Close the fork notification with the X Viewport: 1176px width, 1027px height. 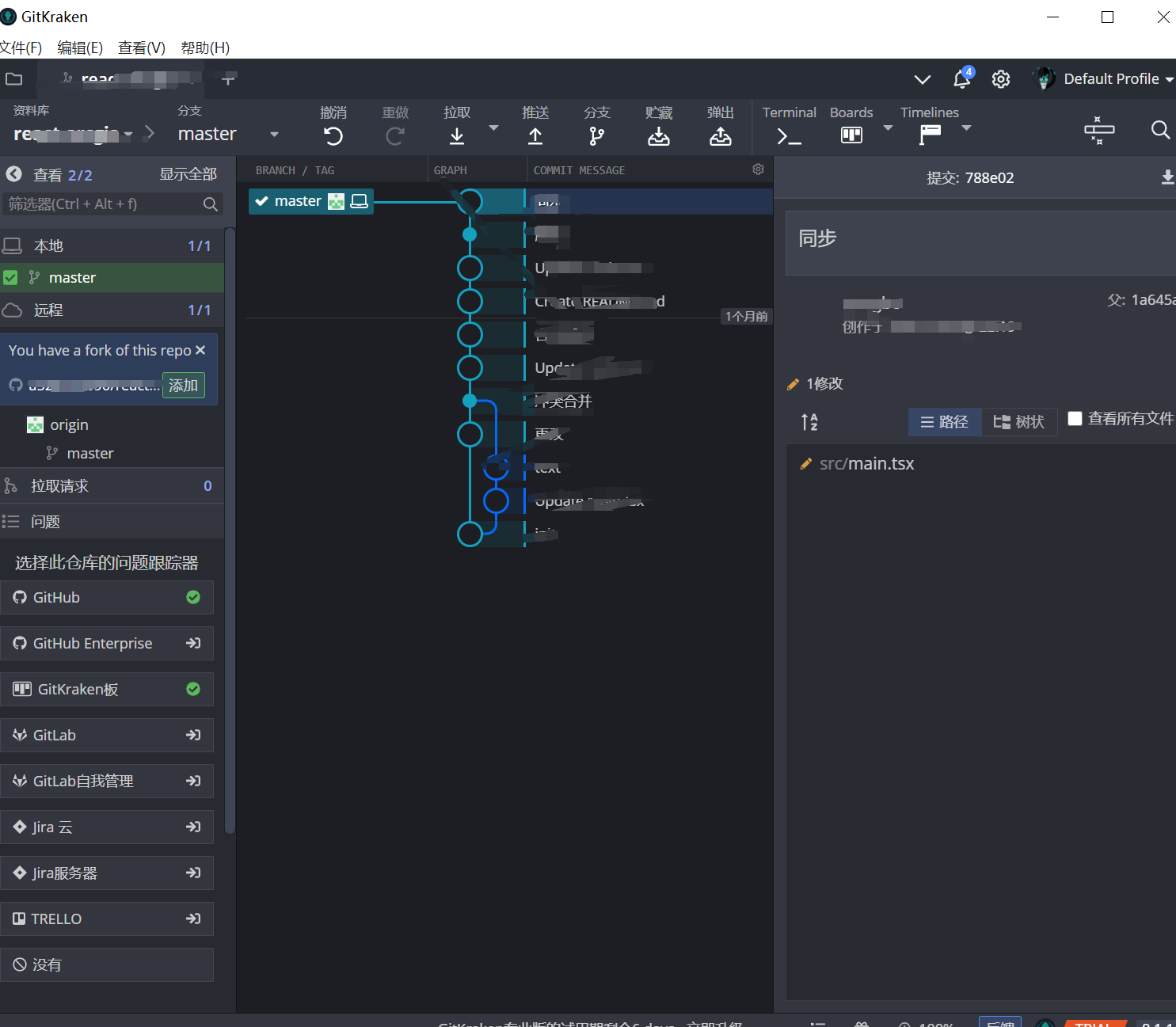[x=200, y=350]
